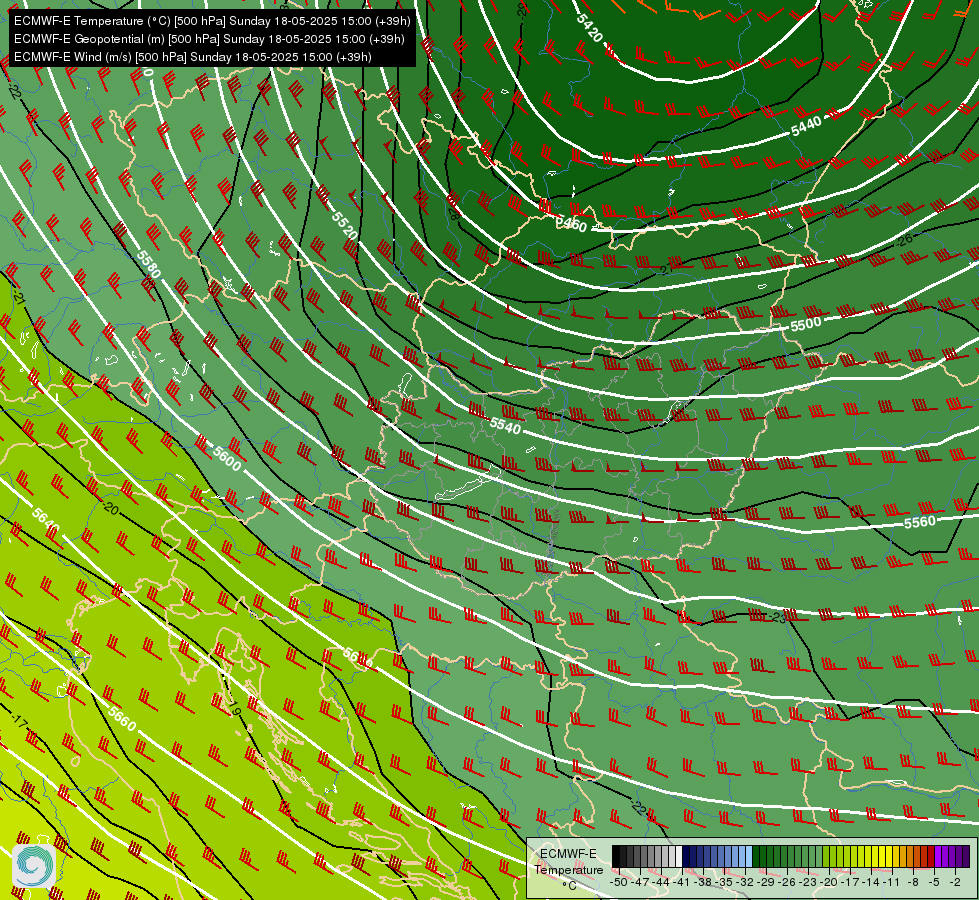
Task: Click the 5540 geopotential contour label
Action: 505,426
